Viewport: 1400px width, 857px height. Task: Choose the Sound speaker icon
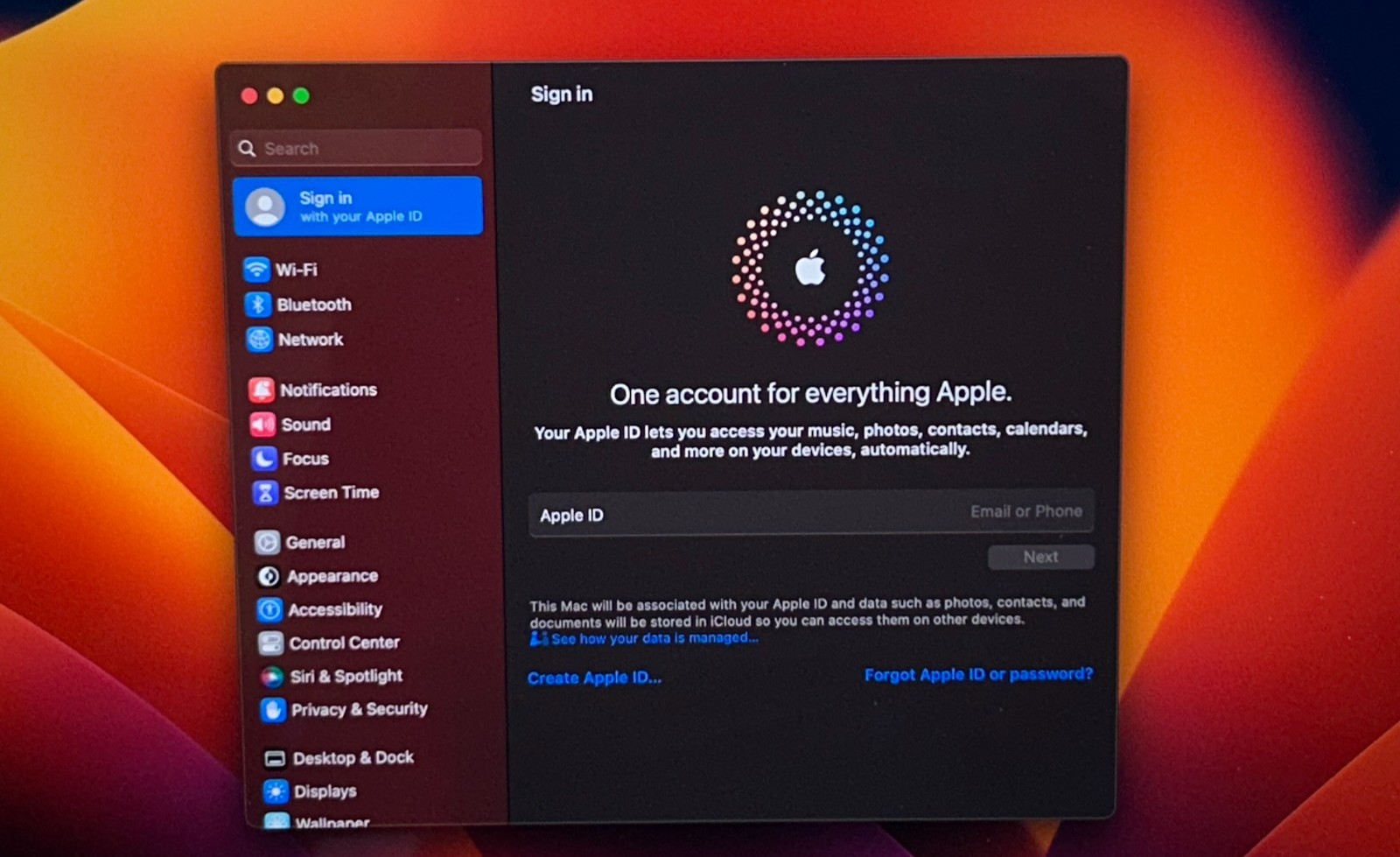263,425
